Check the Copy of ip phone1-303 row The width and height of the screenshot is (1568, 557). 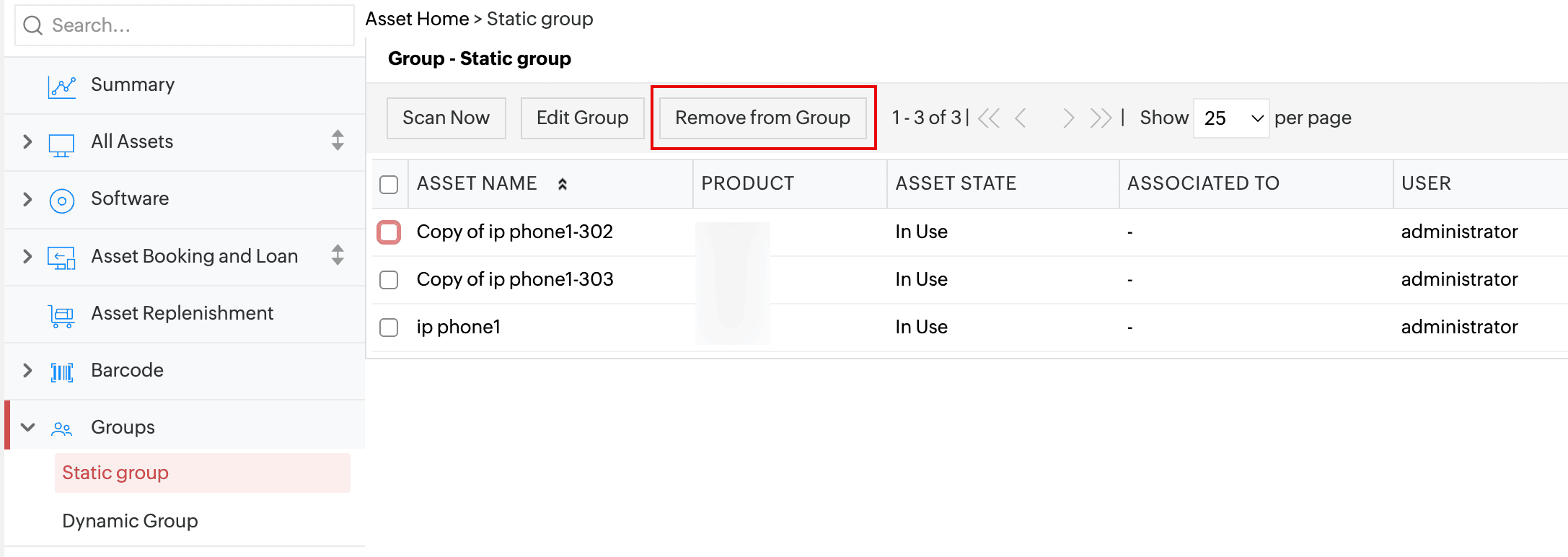coord(389,280)
